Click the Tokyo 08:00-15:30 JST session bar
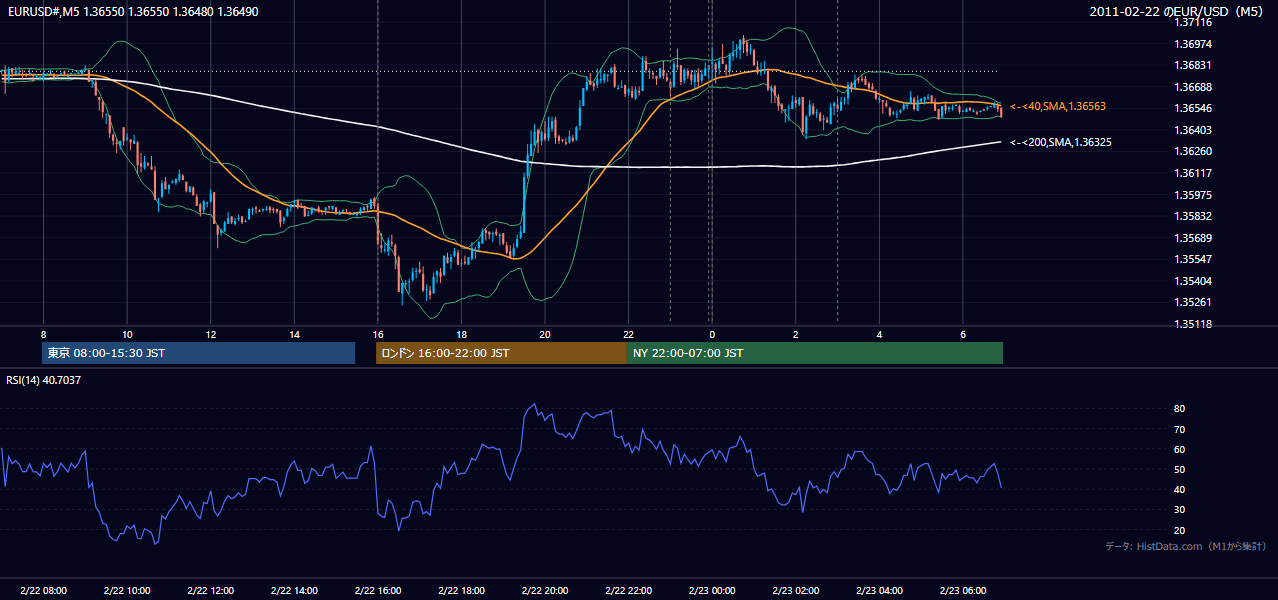Viewport: 1278px width, 600px height. (x=199, y=353)
